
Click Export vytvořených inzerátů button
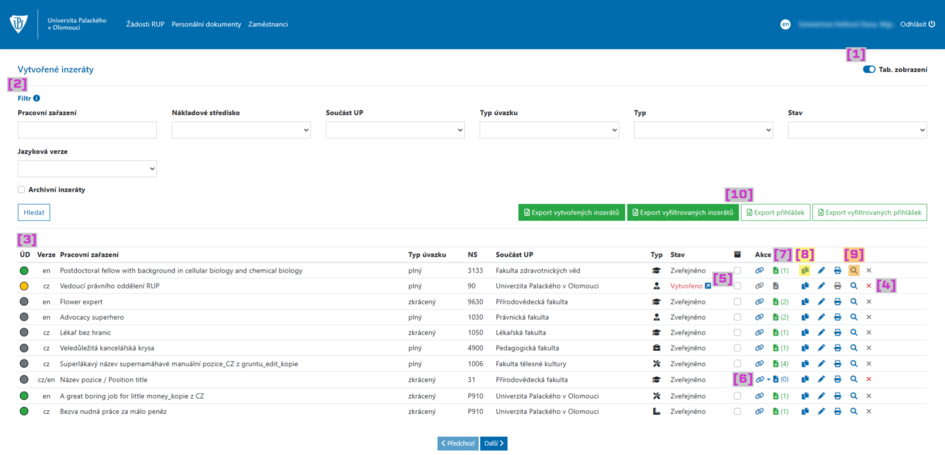tap(571, 213)
